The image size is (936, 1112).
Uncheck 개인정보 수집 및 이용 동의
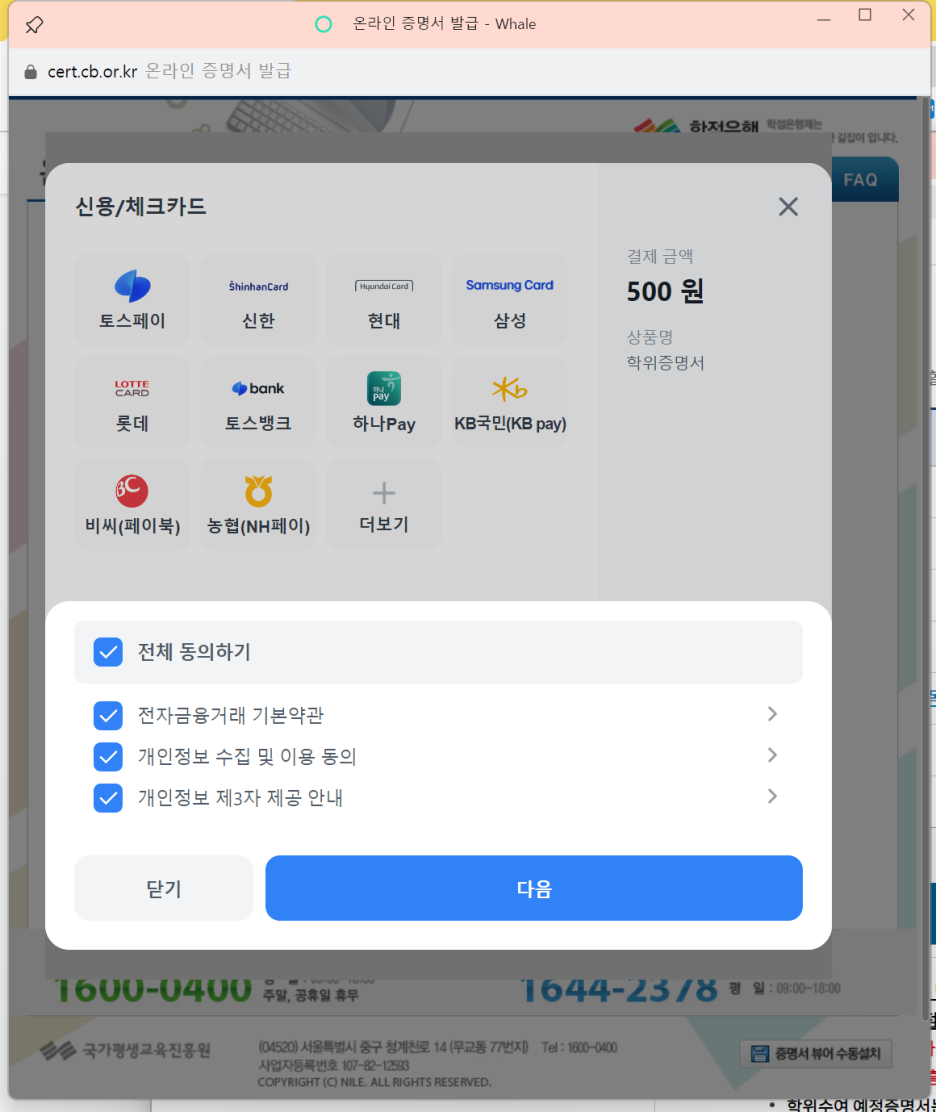point(108,757)
